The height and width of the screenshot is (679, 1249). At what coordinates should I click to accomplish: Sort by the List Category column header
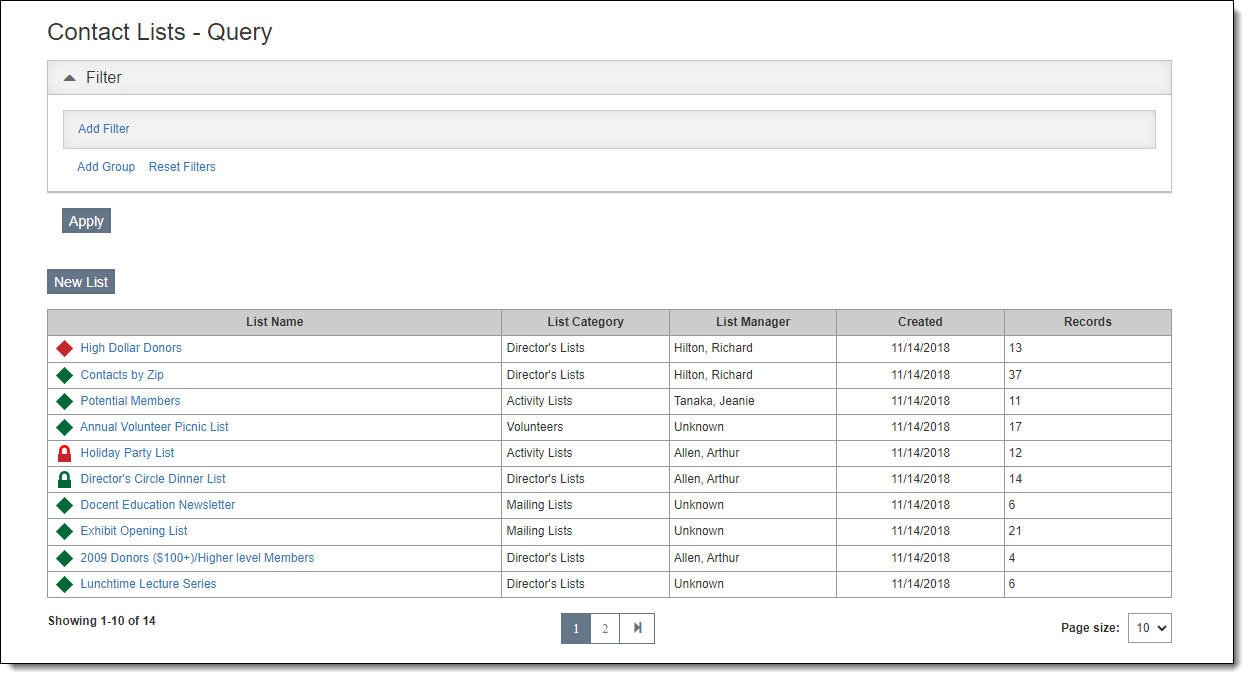[585, 322]
